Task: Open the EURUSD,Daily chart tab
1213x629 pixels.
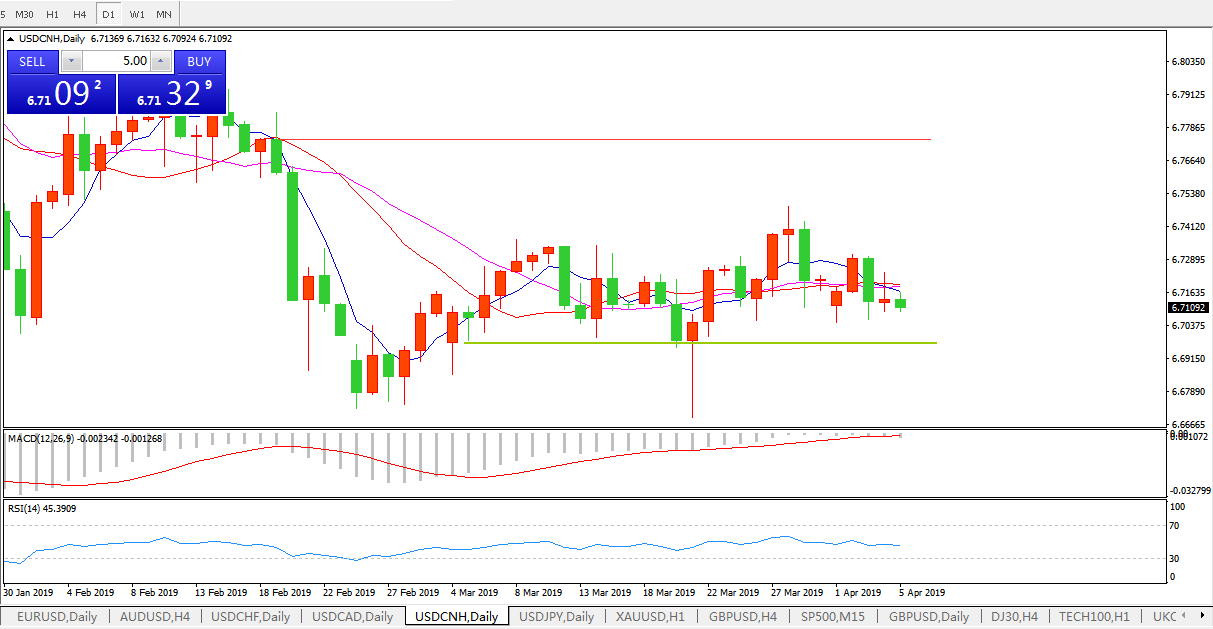Action: coord(57,617)
